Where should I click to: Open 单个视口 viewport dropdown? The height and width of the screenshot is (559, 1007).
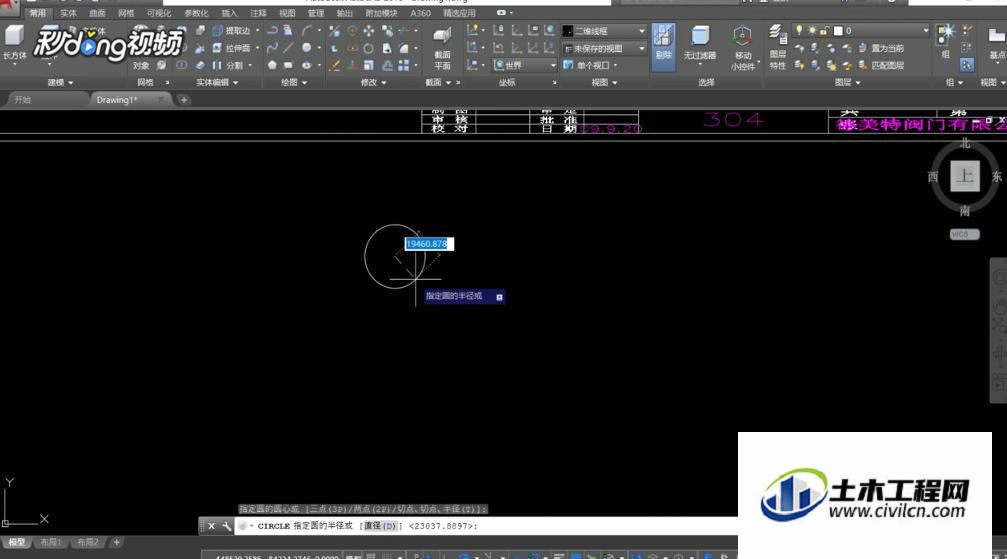pos(590,66)
